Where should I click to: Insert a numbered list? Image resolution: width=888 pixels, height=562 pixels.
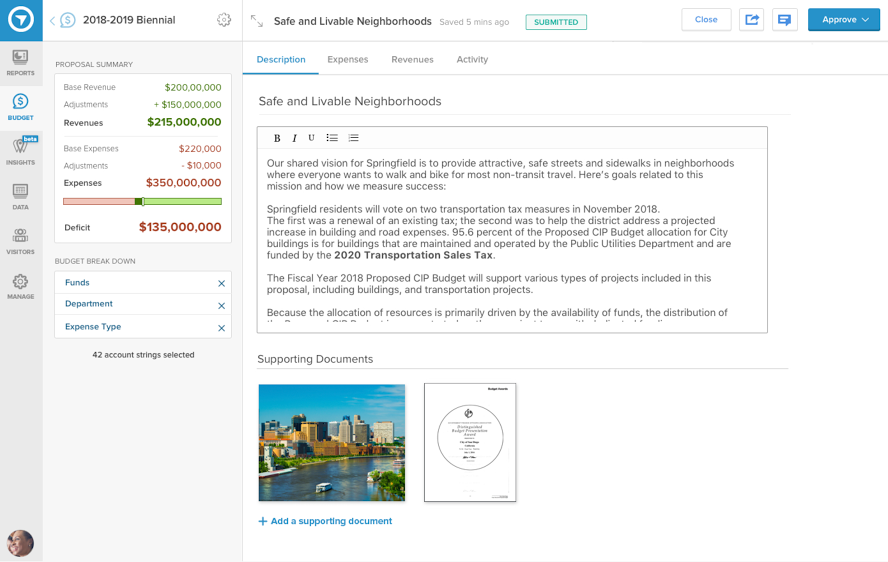click(353, 138)
